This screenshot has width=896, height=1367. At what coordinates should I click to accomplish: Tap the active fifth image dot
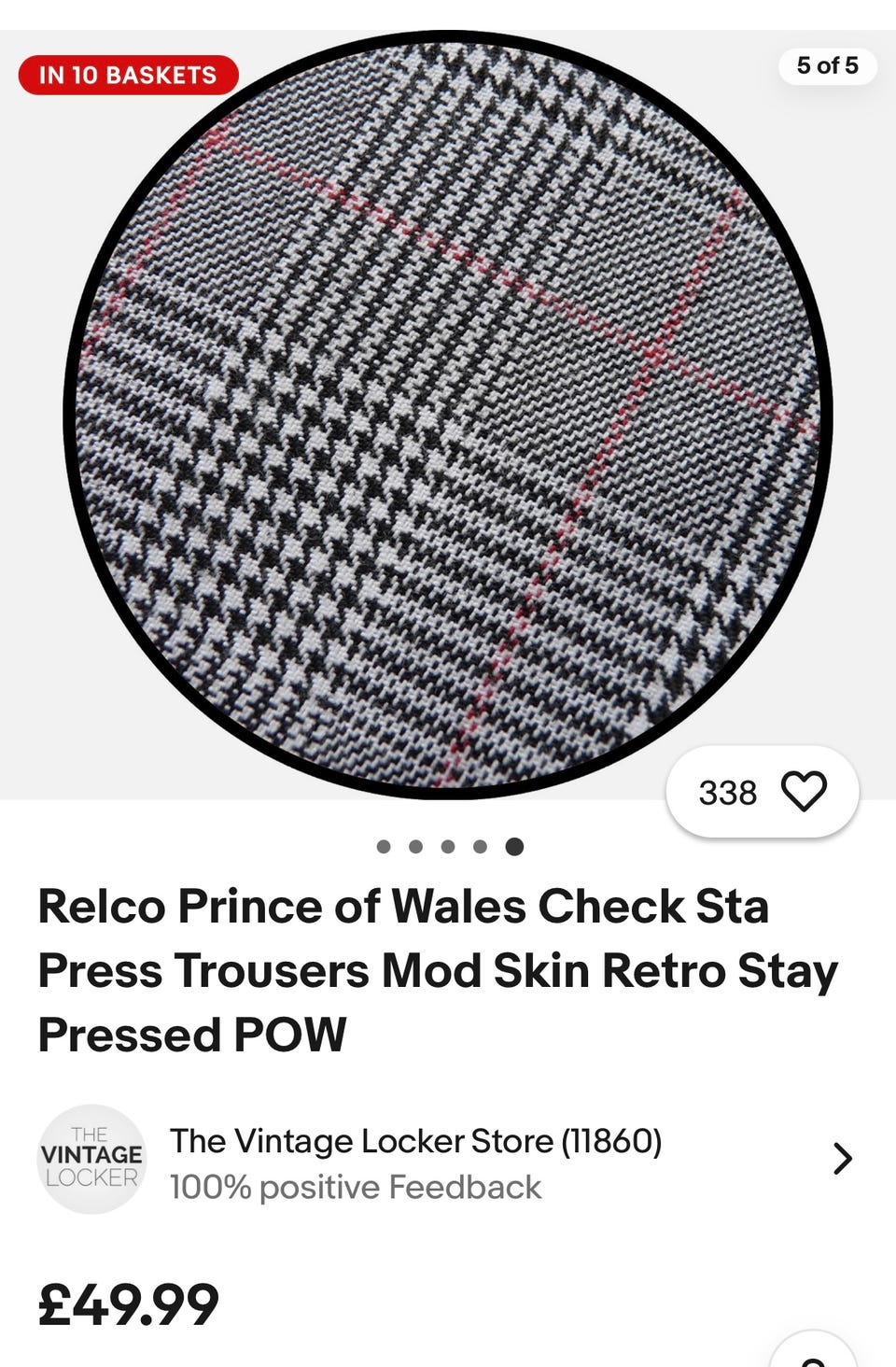coord(514,847)
